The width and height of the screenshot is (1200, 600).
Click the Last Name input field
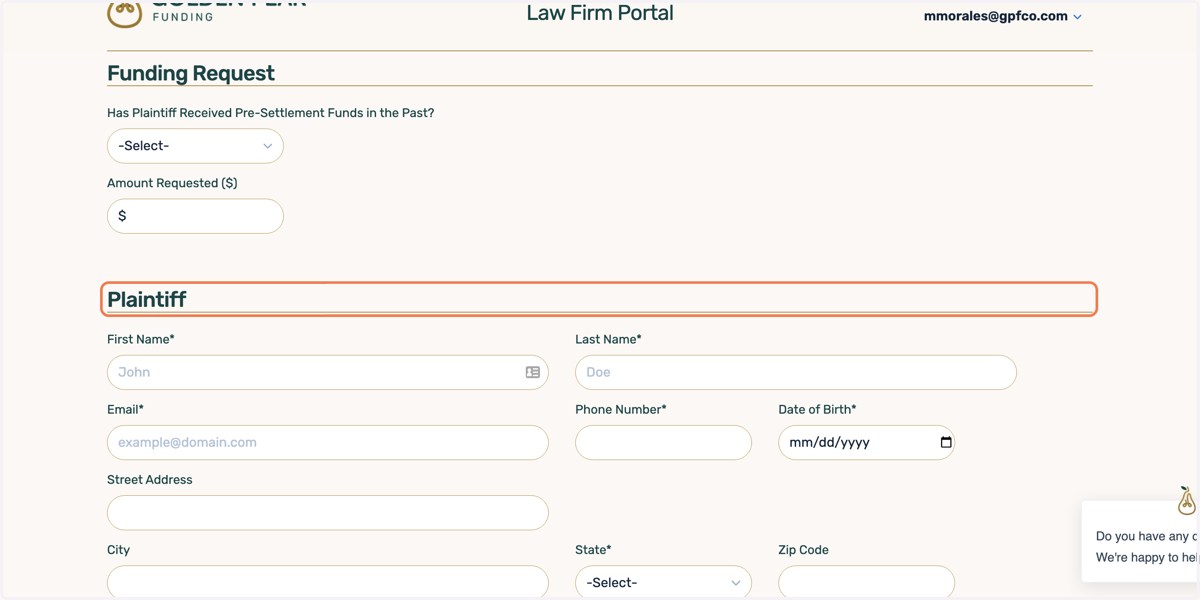tap(796, 372)
